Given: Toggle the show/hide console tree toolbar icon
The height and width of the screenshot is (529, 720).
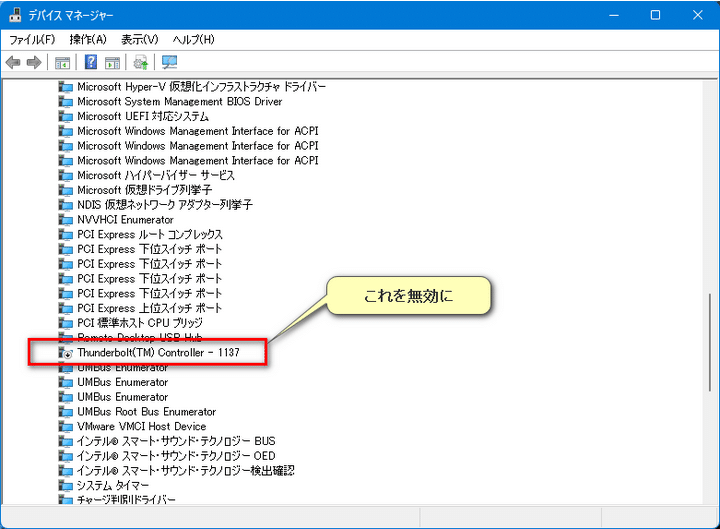Looking at the screenshot, I should coord(62,62).
